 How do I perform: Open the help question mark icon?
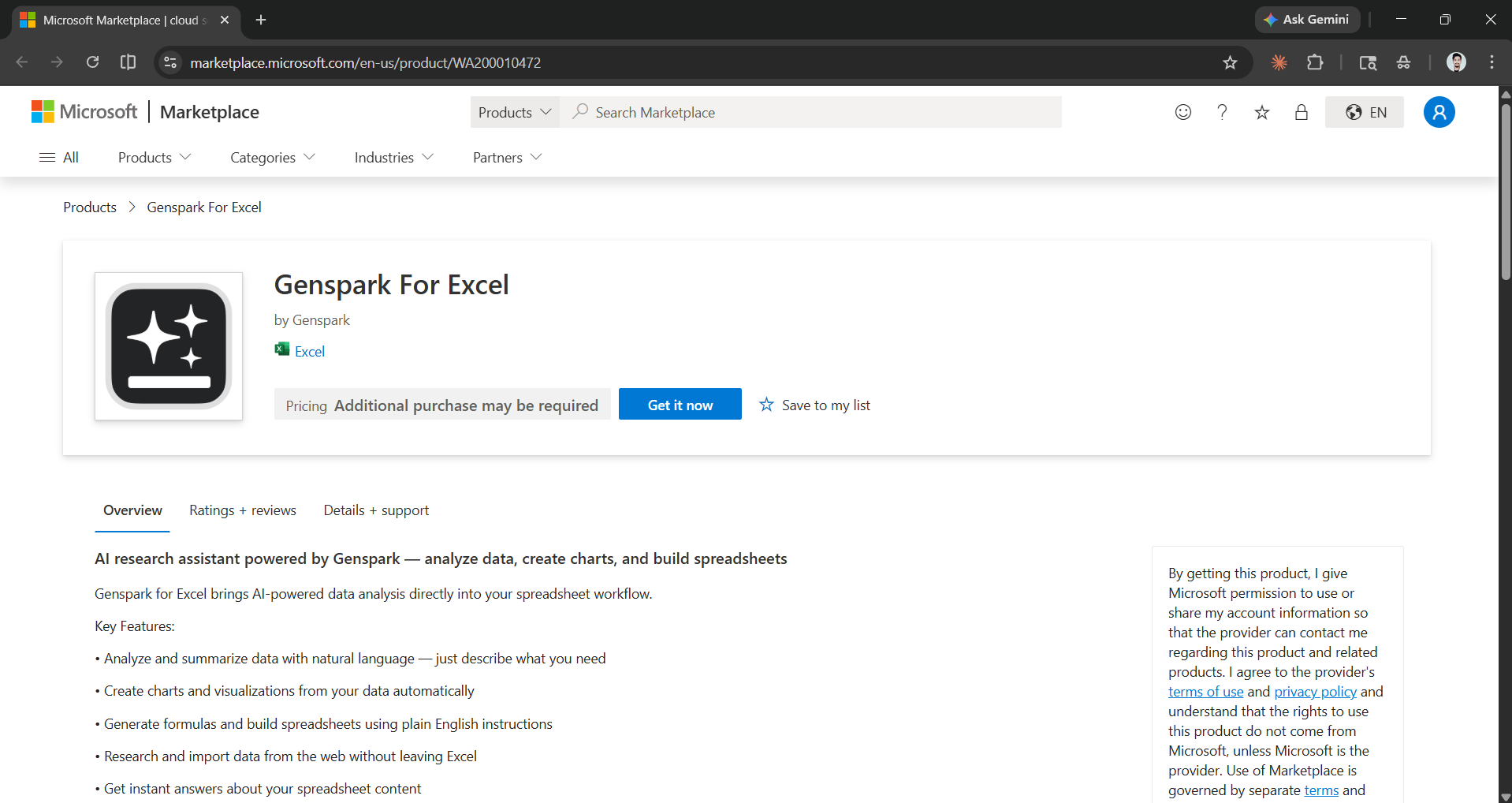(1222, 112)
